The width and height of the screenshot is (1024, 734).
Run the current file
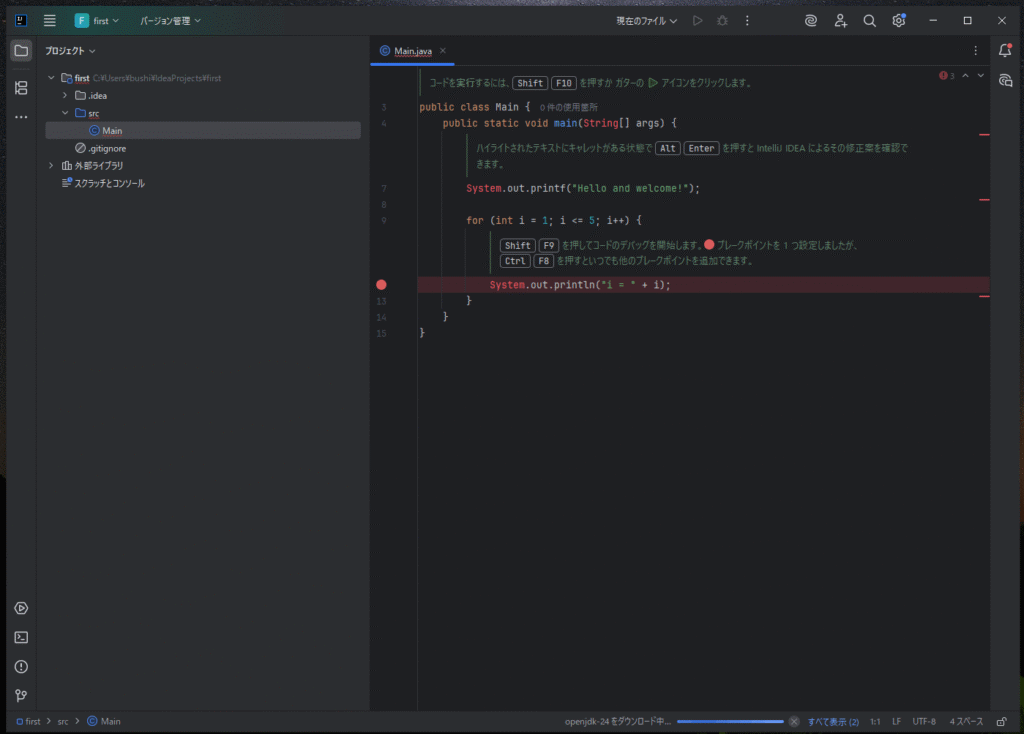coord(697,21)
